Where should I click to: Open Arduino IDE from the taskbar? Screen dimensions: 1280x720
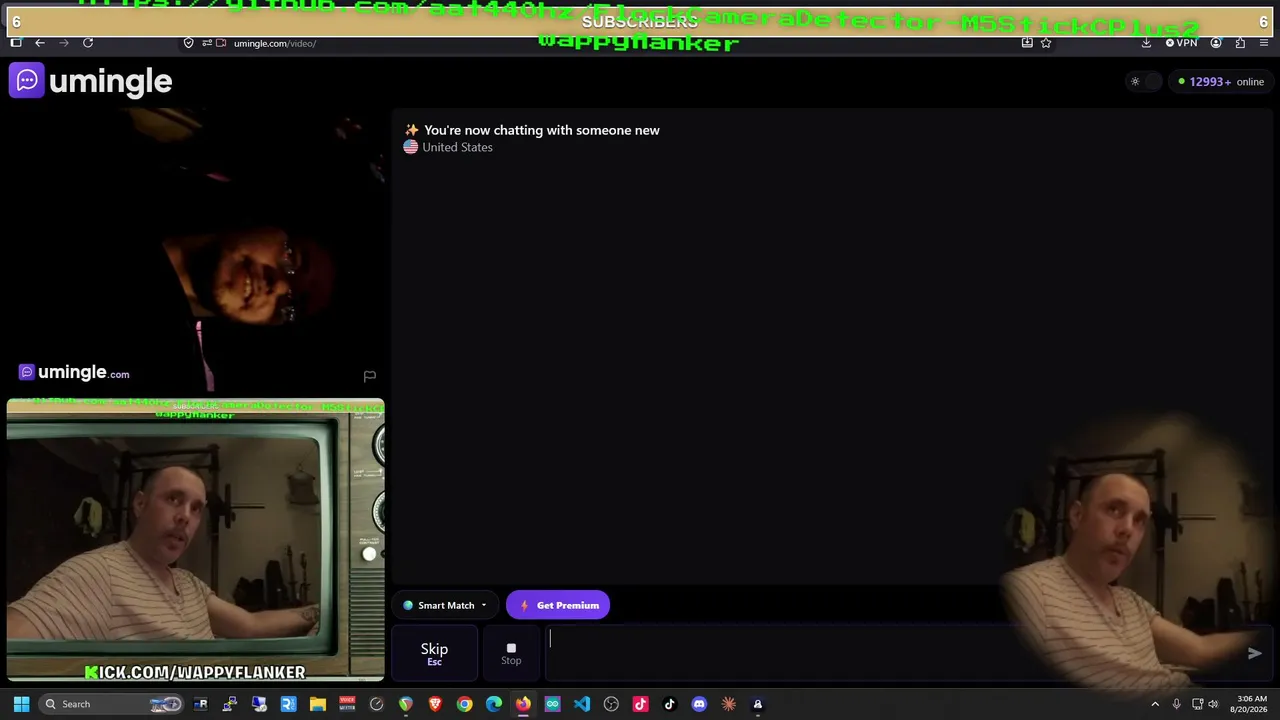click(552, 704)
